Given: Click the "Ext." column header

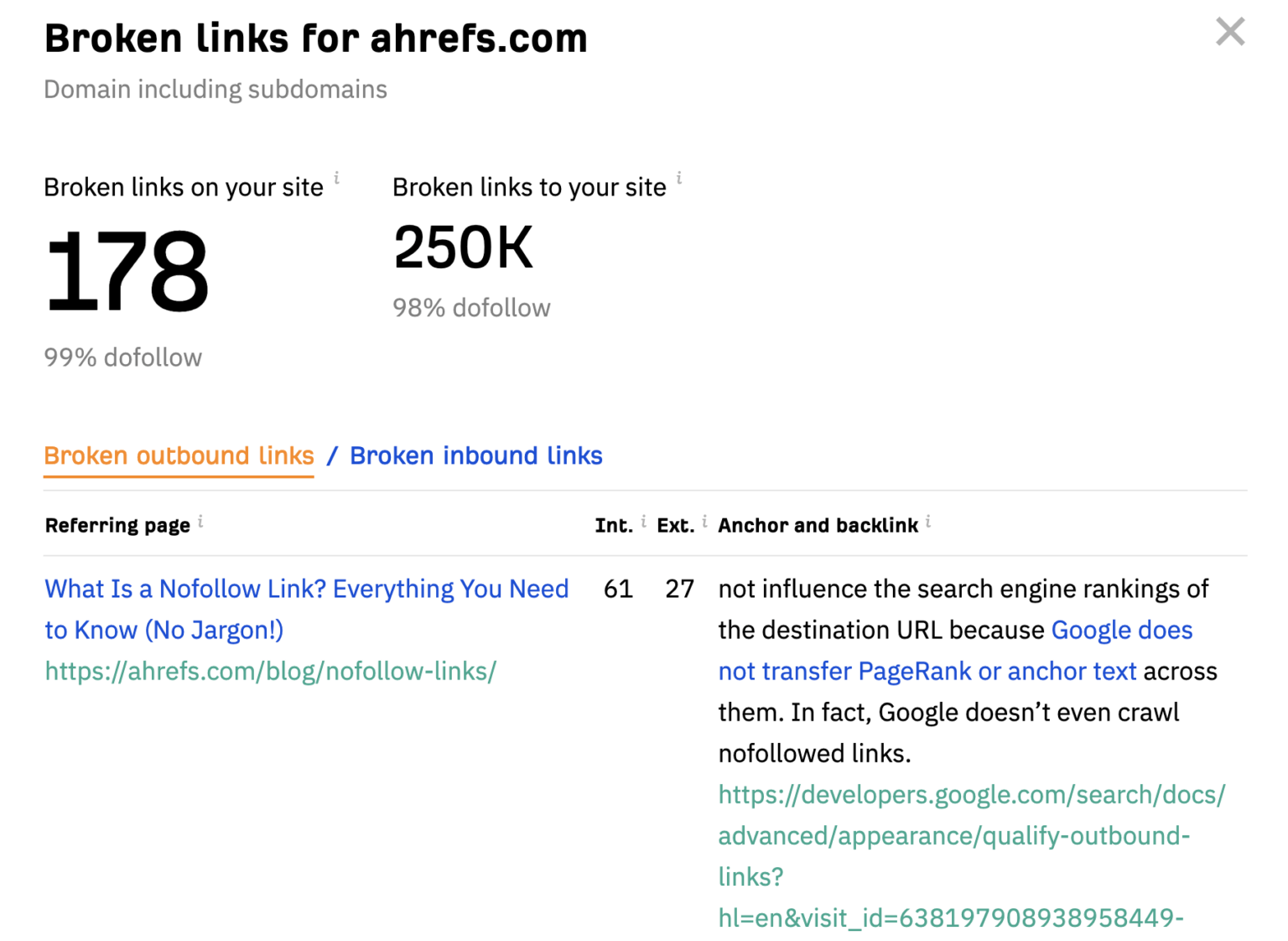Looking at the screenshot, I should tap(676, 525).
